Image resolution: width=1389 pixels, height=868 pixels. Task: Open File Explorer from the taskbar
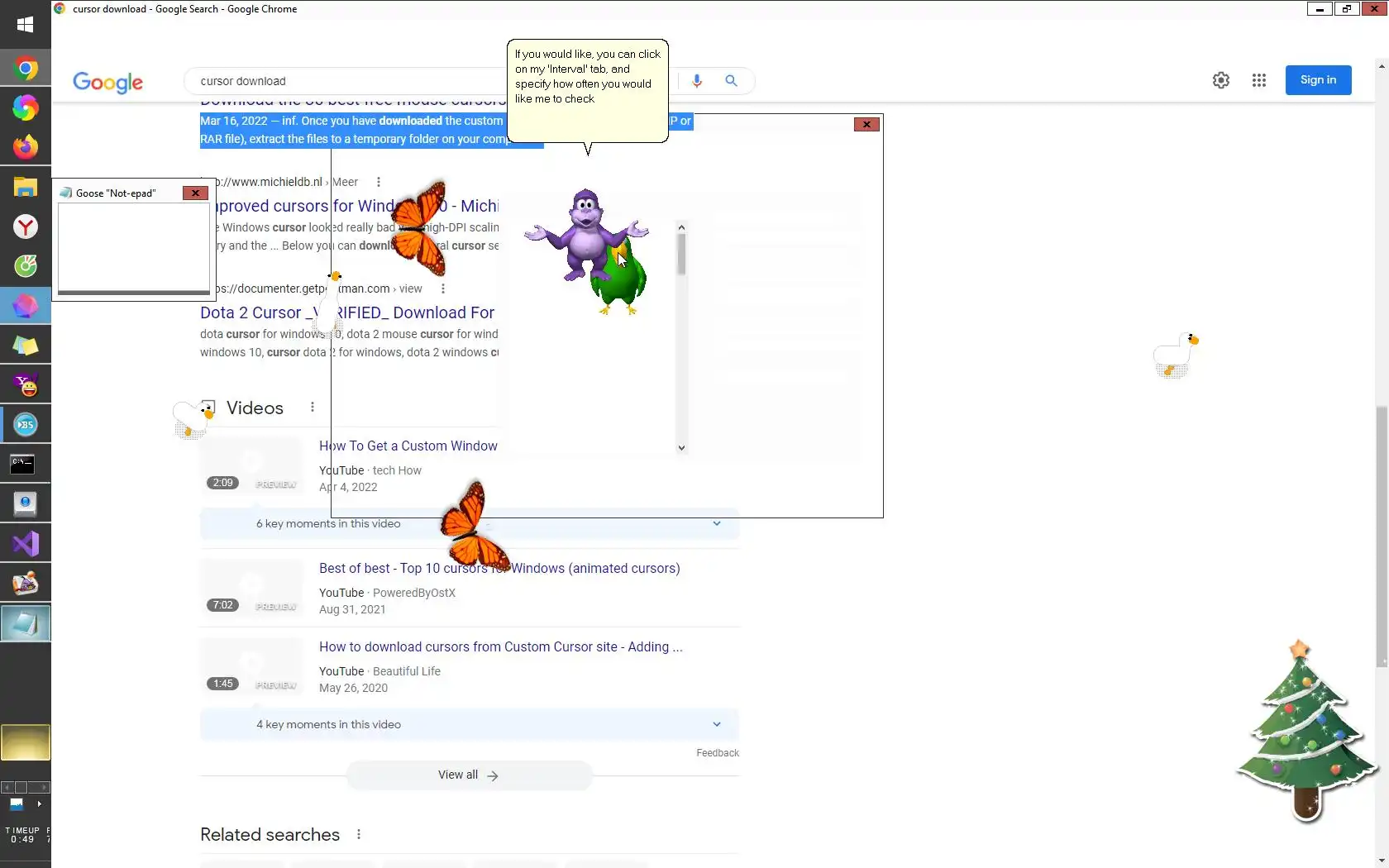click(x=25, y=187)
